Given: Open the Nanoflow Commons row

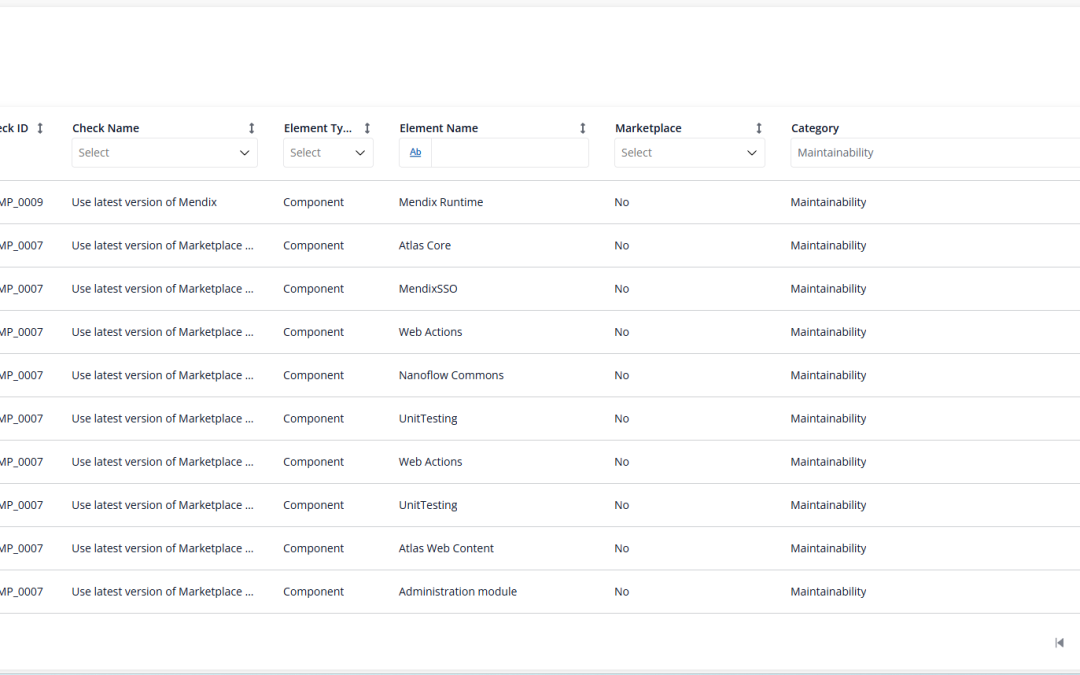Looking at the screenshot, I should [451, 375].
